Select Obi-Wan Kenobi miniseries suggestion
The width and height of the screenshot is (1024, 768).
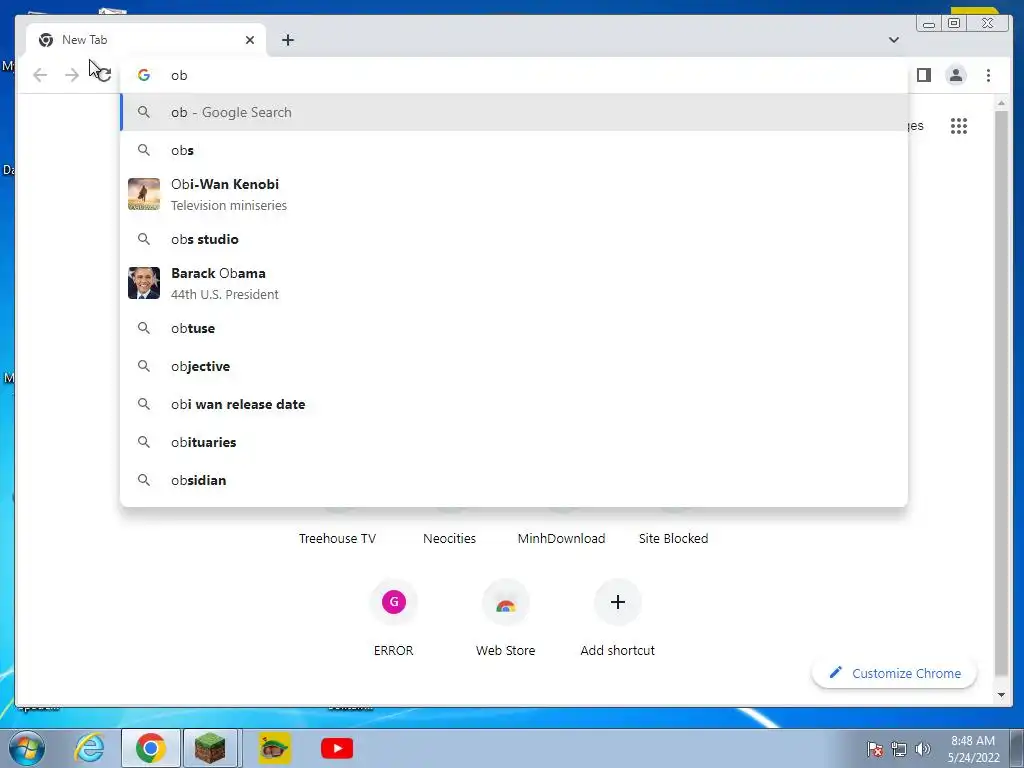pyautogui.click(x=514, y=195)
